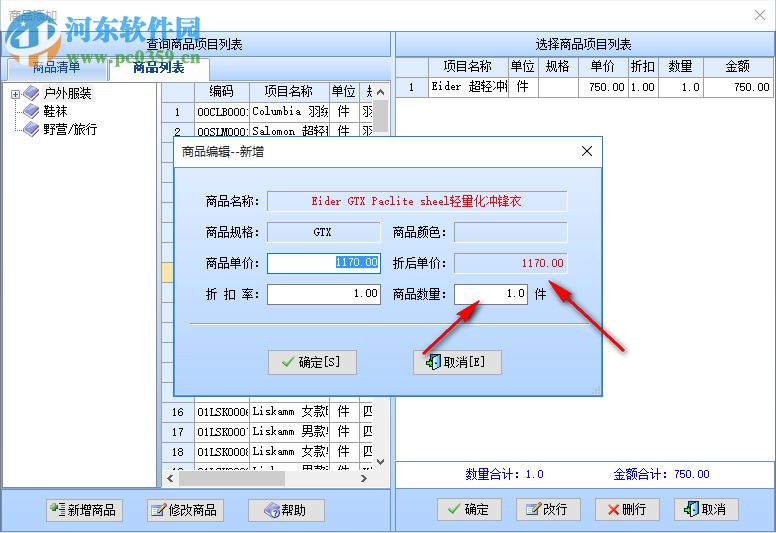Click the list's vertical scrollbar down arrow
The height and width of the screenshot is (533, 776).
click(380, 462)
